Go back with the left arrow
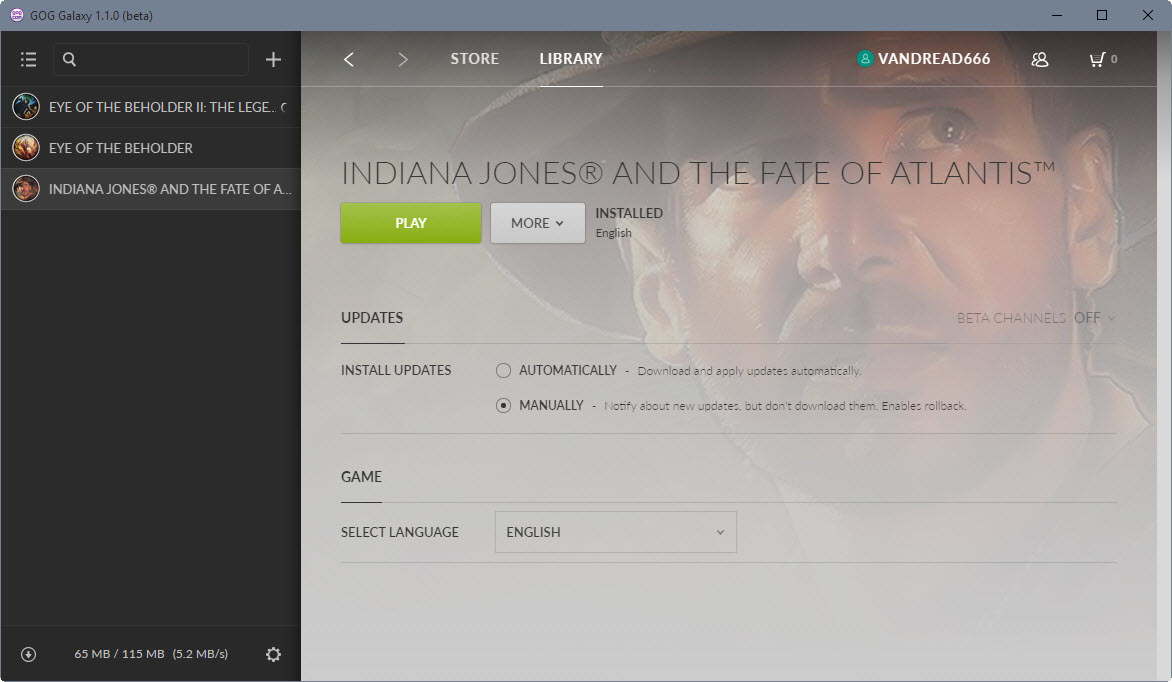This screenshot has height=682, width=1172. 349,59
